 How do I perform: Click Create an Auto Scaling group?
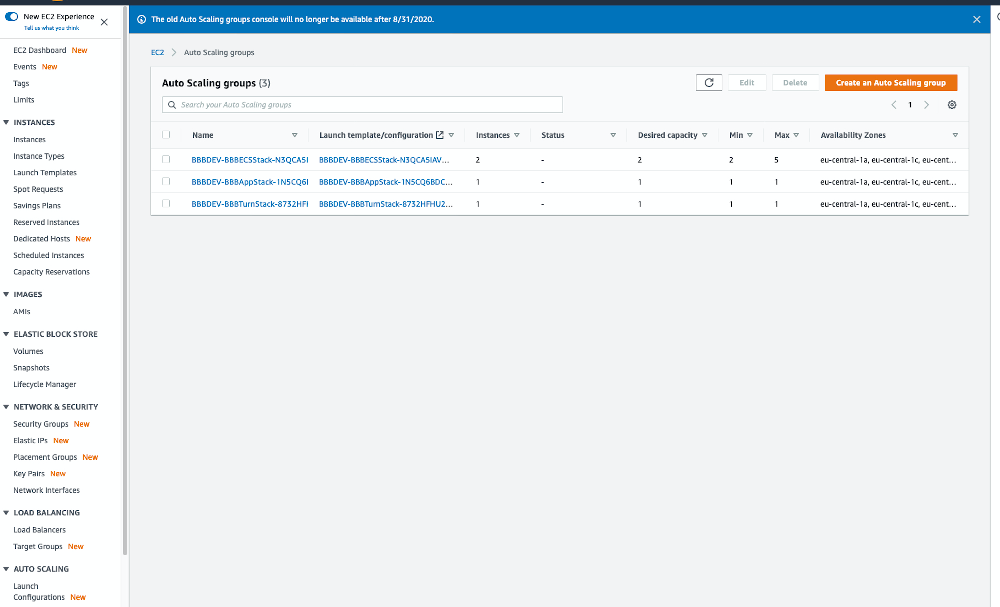[891, 82]
